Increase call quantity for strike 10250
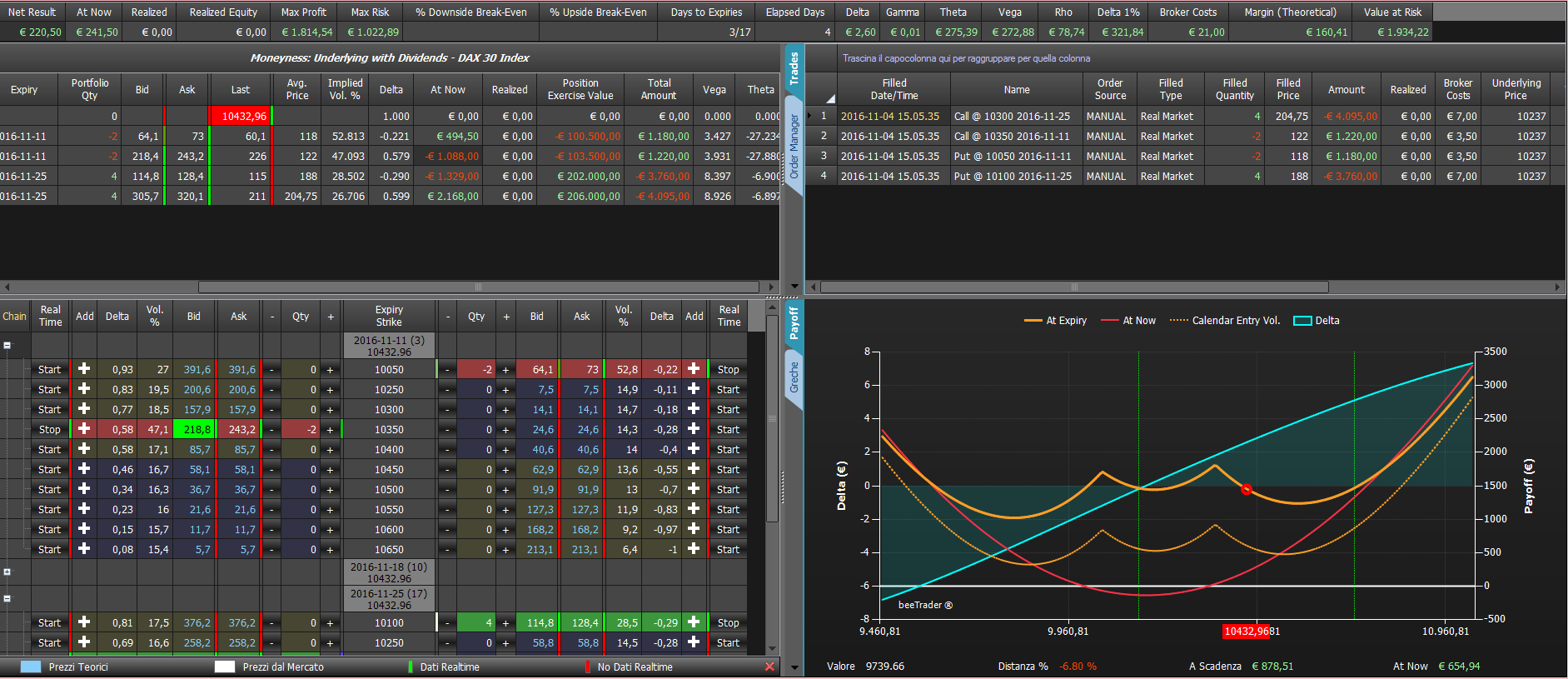This screenshot has height=679, width=1568. pos(331,389)
